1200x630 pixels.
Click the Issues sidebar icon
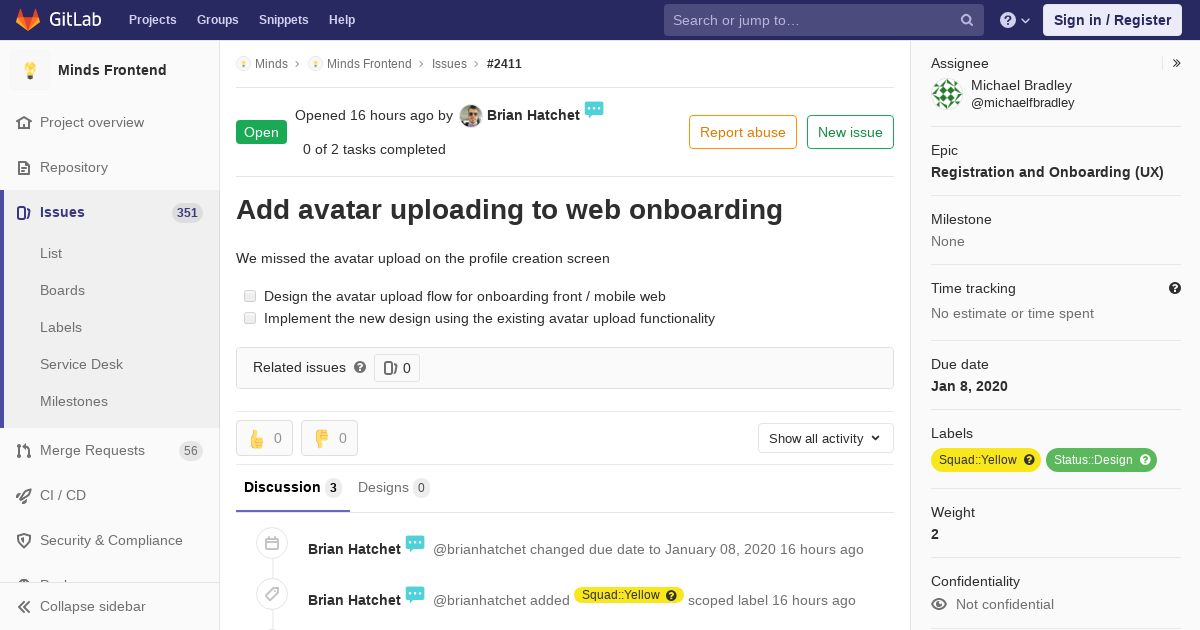(24, 212)
